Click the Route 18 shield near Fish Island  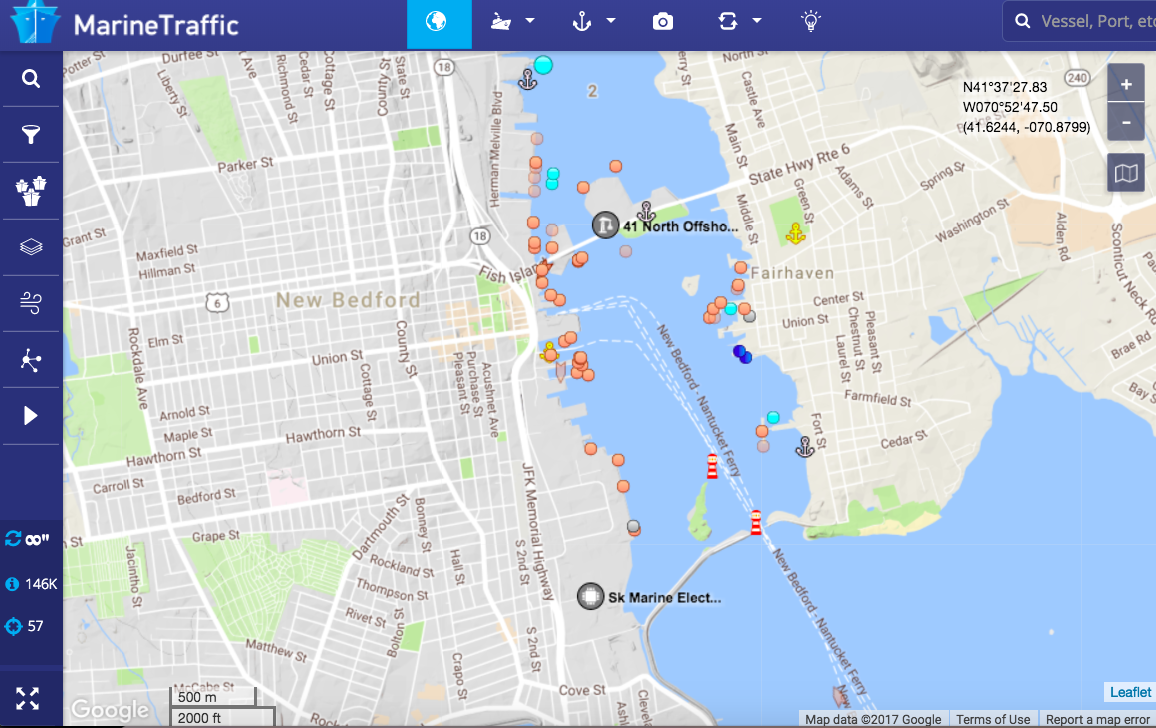[x=480, y=236]
